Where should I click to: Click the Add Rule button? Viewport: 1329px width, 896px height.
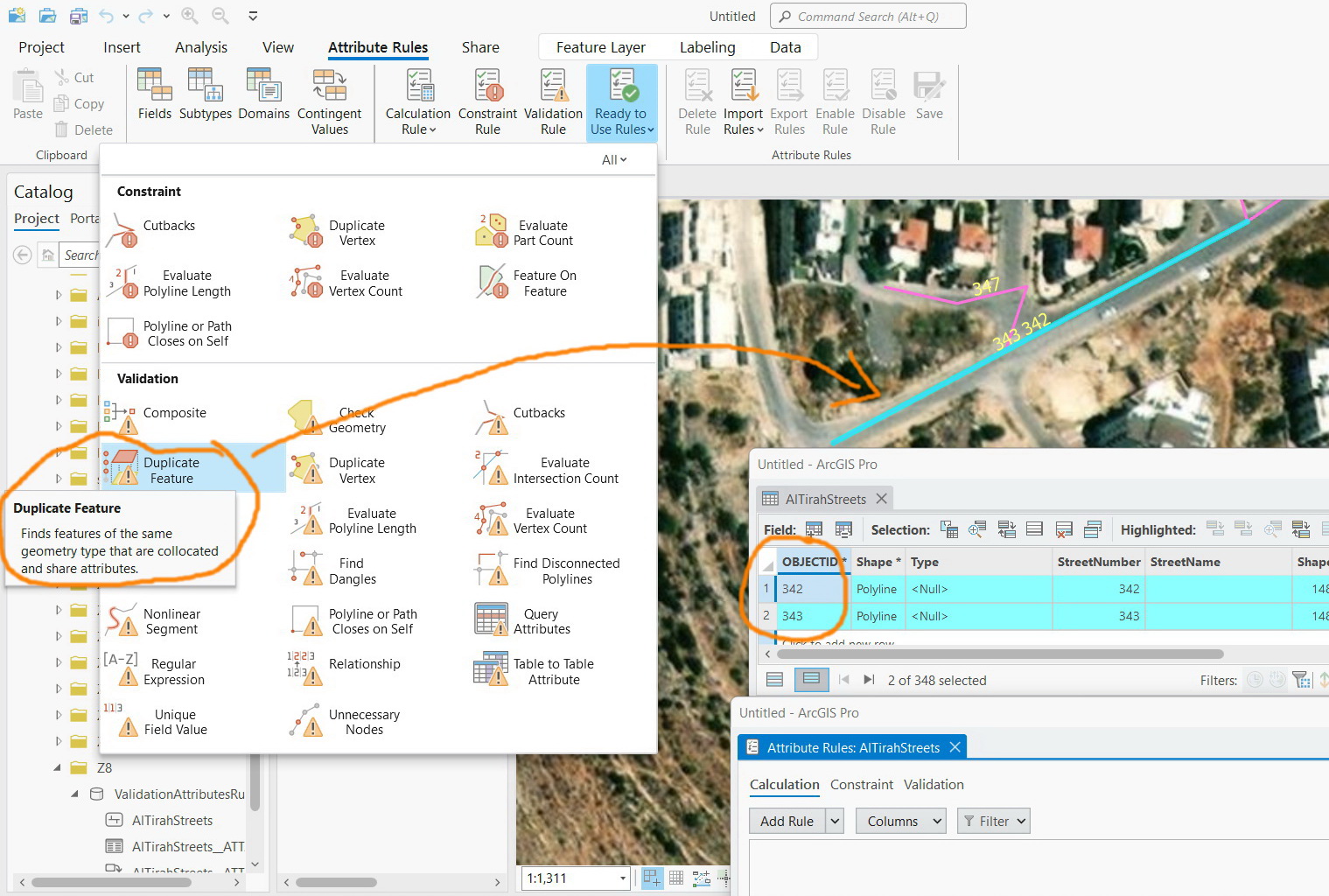click(785, 821)
